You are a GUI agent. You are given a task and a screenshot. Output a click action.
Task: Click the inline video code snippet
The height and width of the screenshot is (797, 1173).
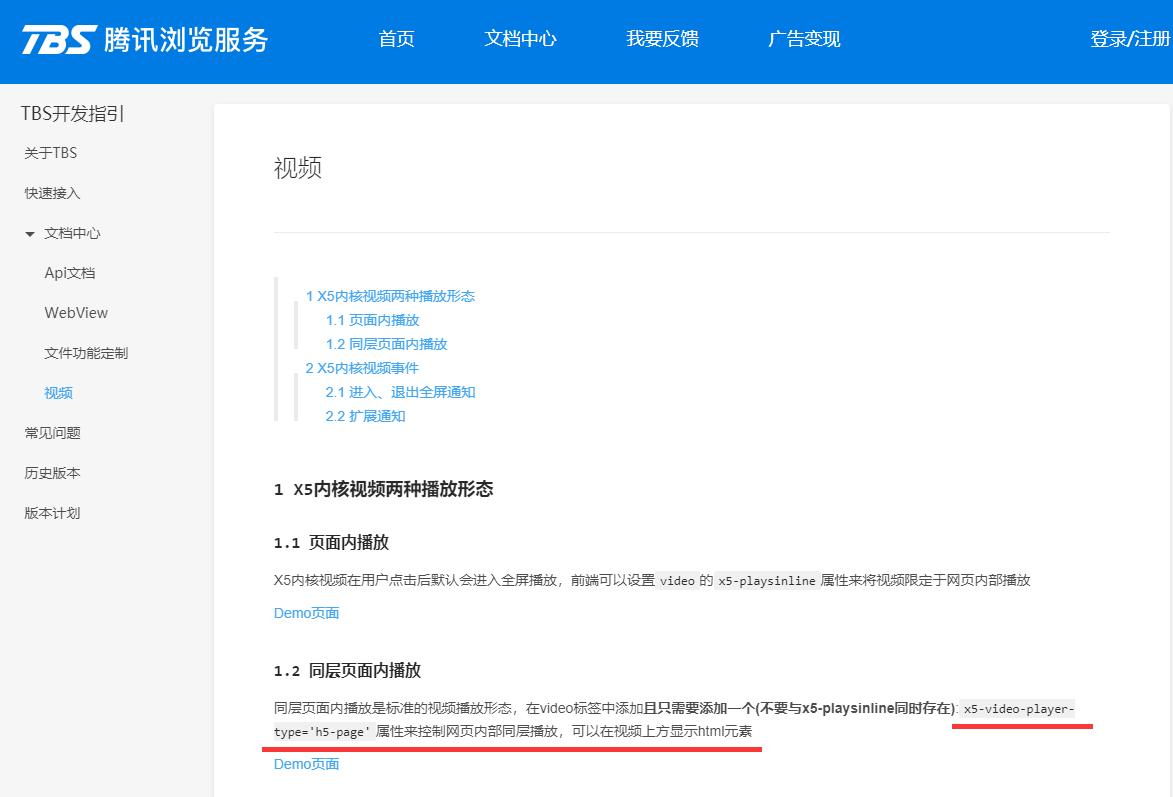[x=678, y=581]
